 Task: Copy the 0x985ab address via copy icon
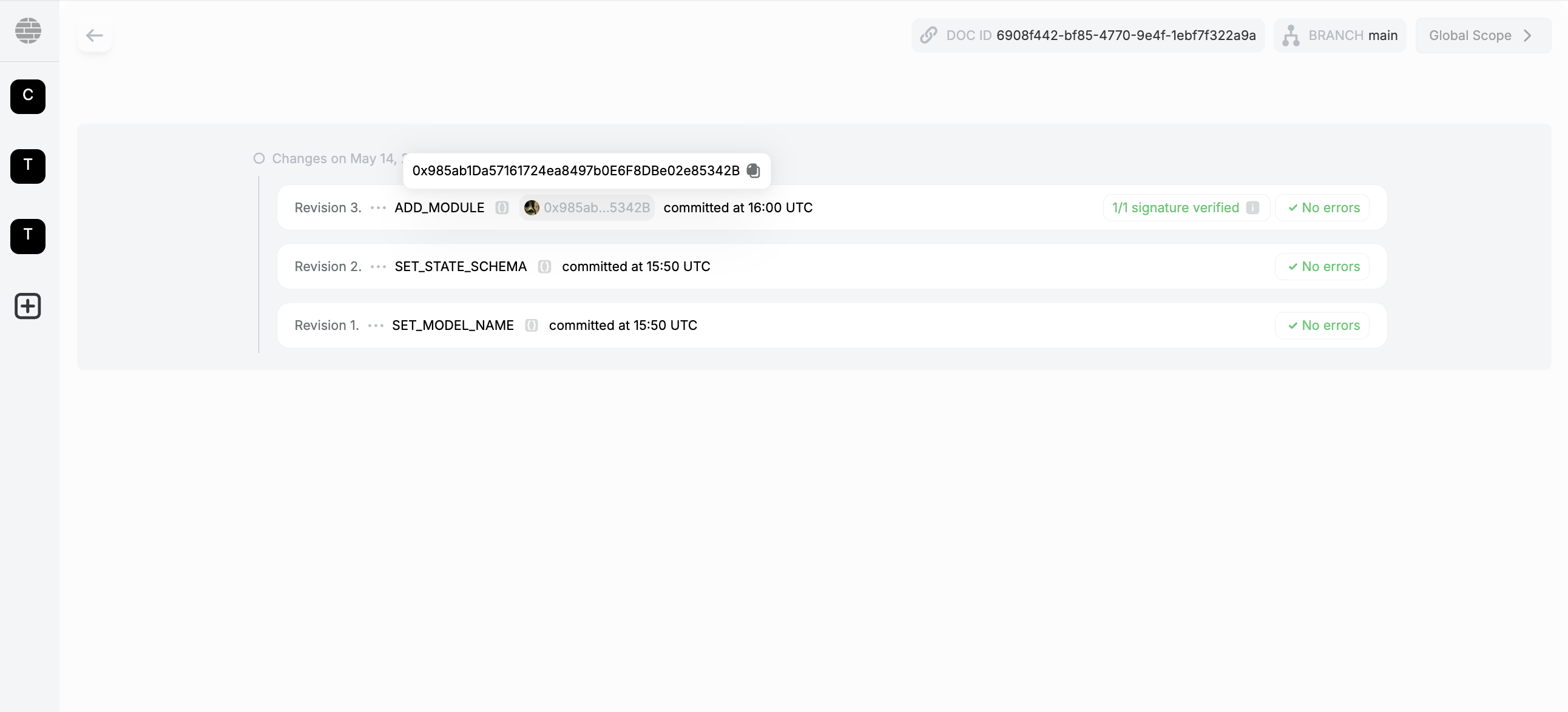point(754,171)
